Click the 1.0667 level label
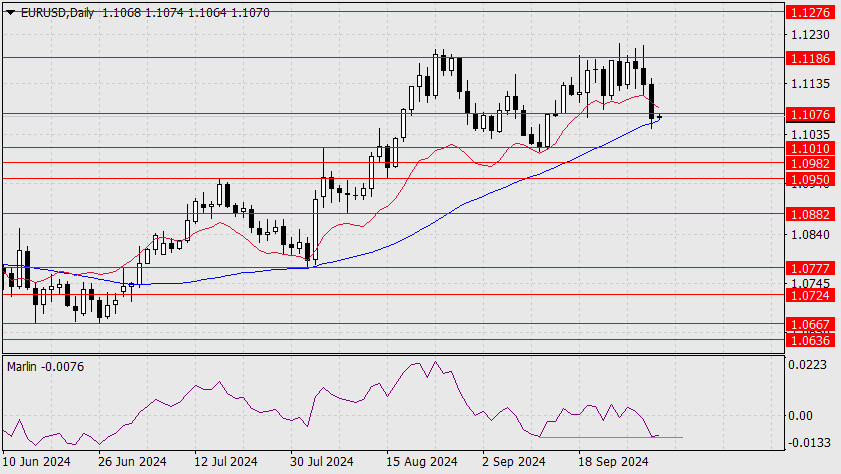The image size is (841, 474). tap(810, 324)
